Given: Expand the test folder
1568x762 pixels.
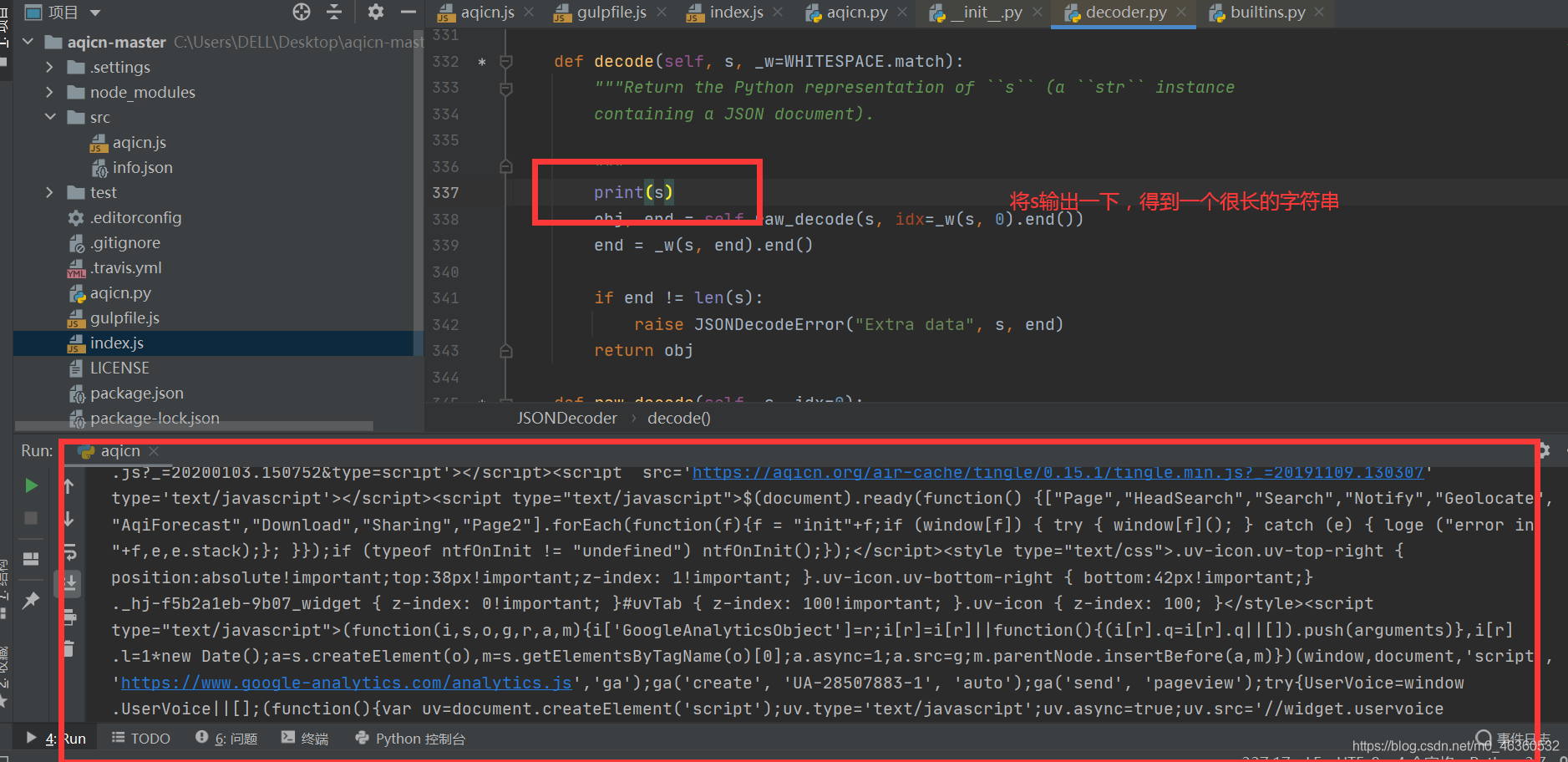Looking at the screenshot, I should (49, 192).
